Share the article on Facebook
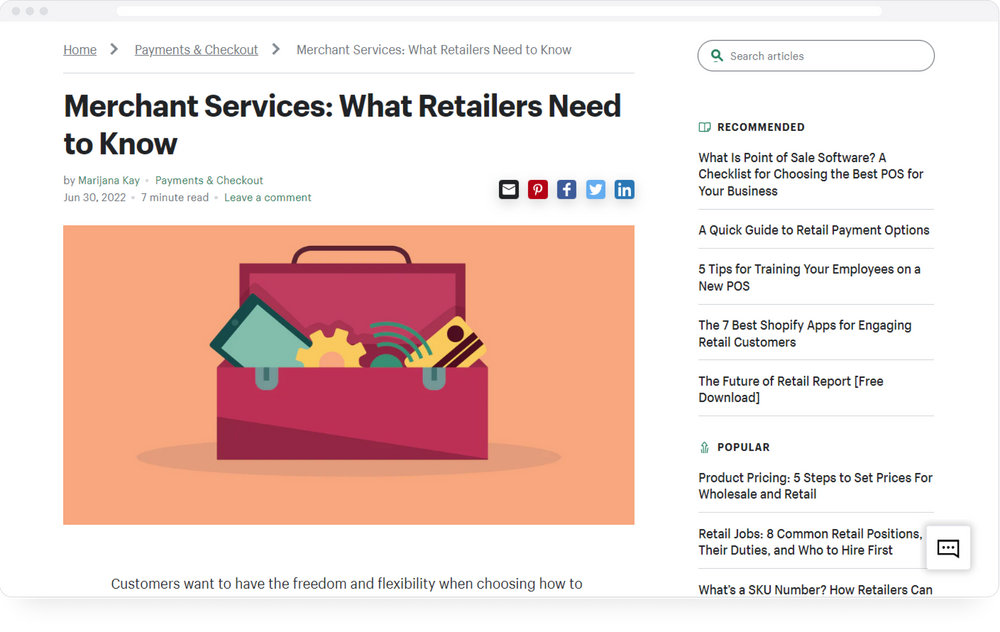 567,189
